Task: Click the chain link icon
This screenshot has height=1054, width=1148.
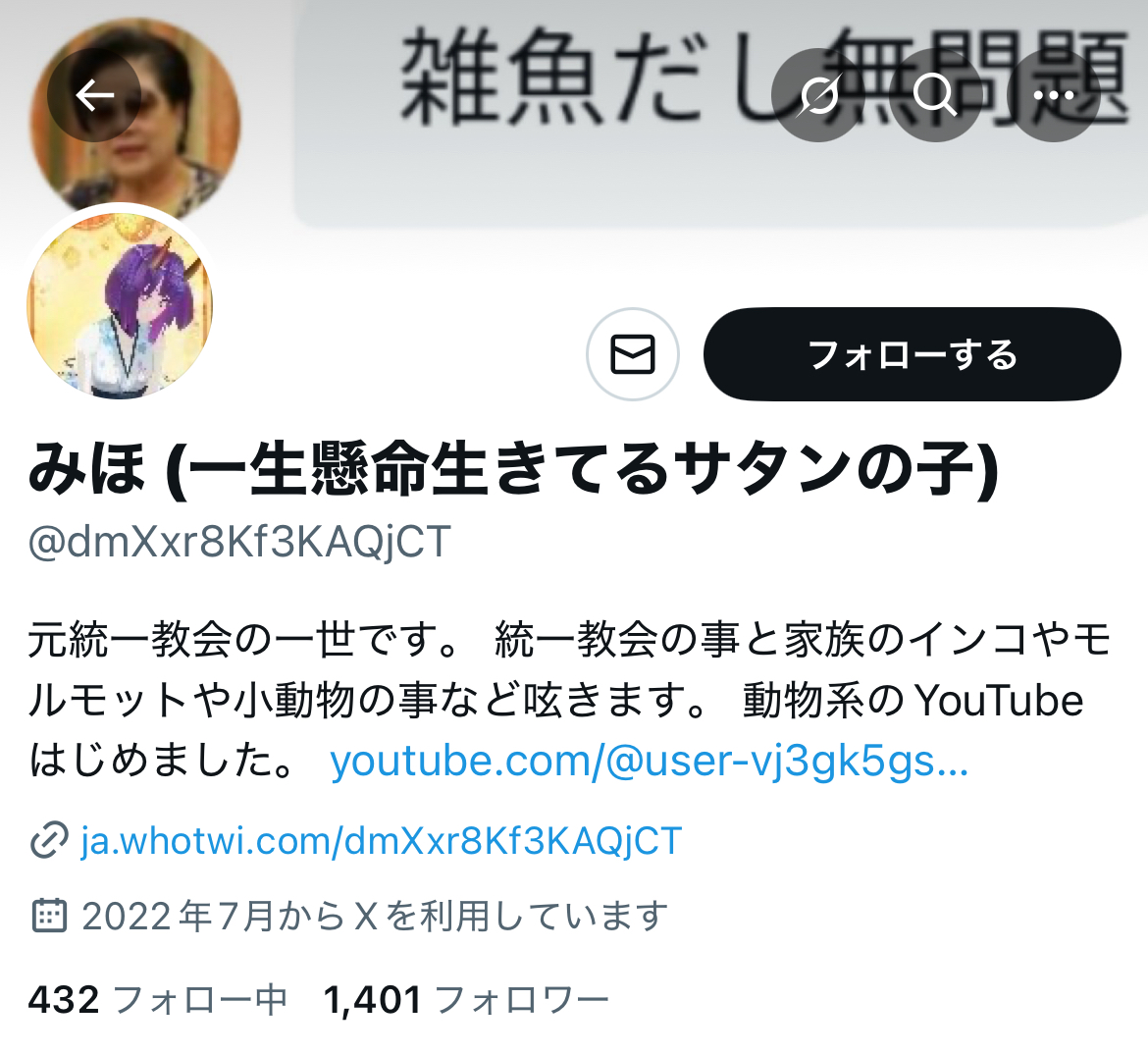Action: coord(49,840)
